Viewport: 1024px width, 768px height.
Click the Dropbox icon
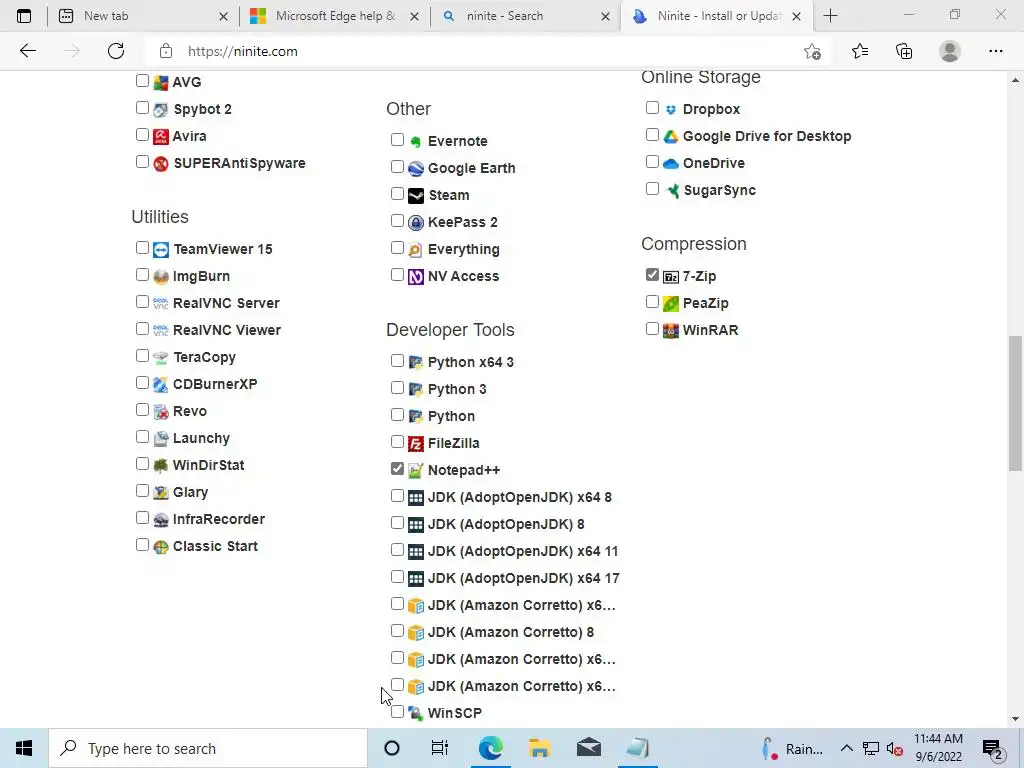click(x=671, y=110)
